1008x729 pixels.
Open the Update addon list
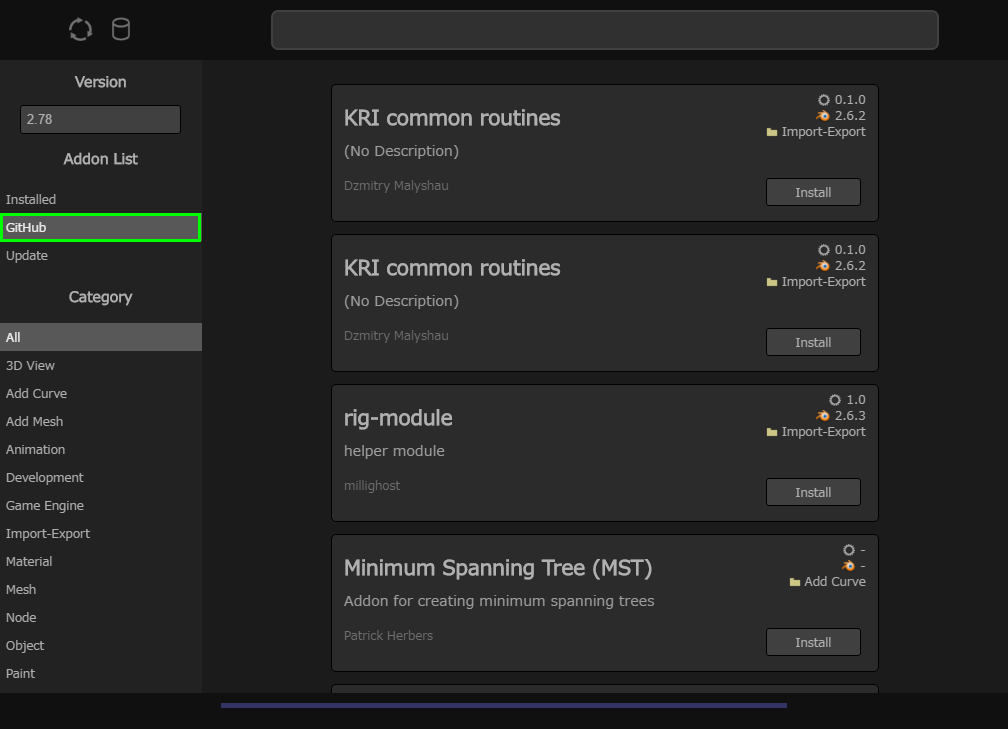coord(101,255)
